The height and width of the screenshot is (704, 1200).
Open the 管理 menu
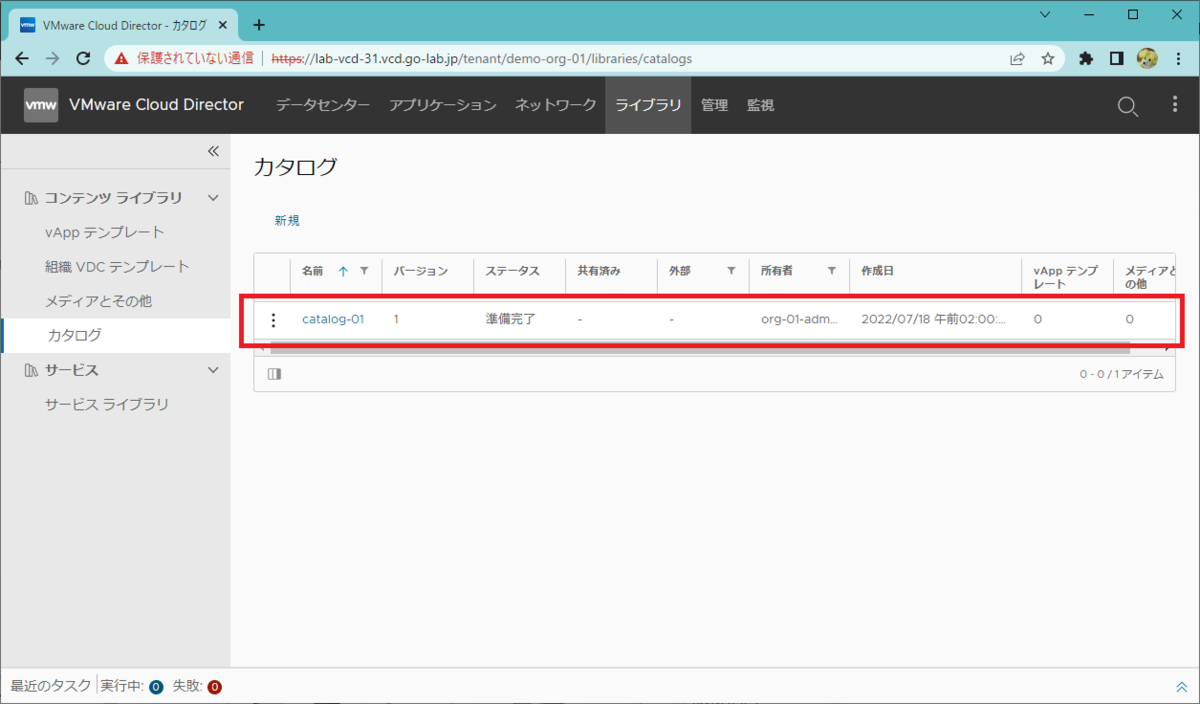pyautogui.click(x=714, y=105)
